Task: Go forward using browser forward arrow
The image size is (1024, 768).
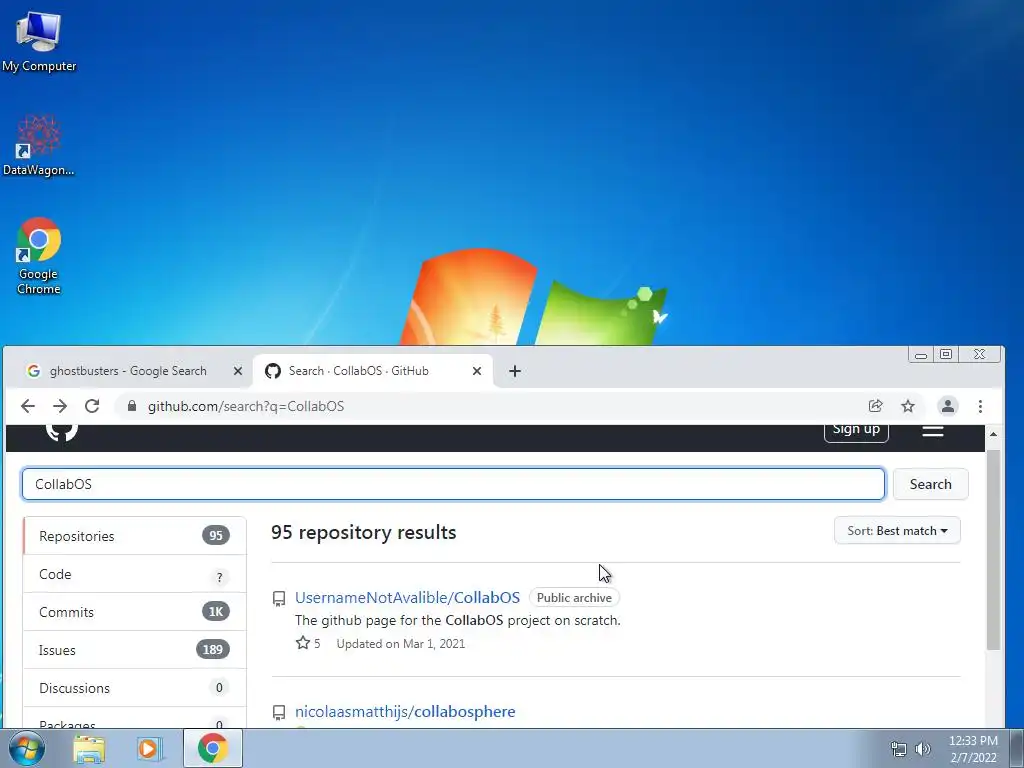Action: click(60, 406)
